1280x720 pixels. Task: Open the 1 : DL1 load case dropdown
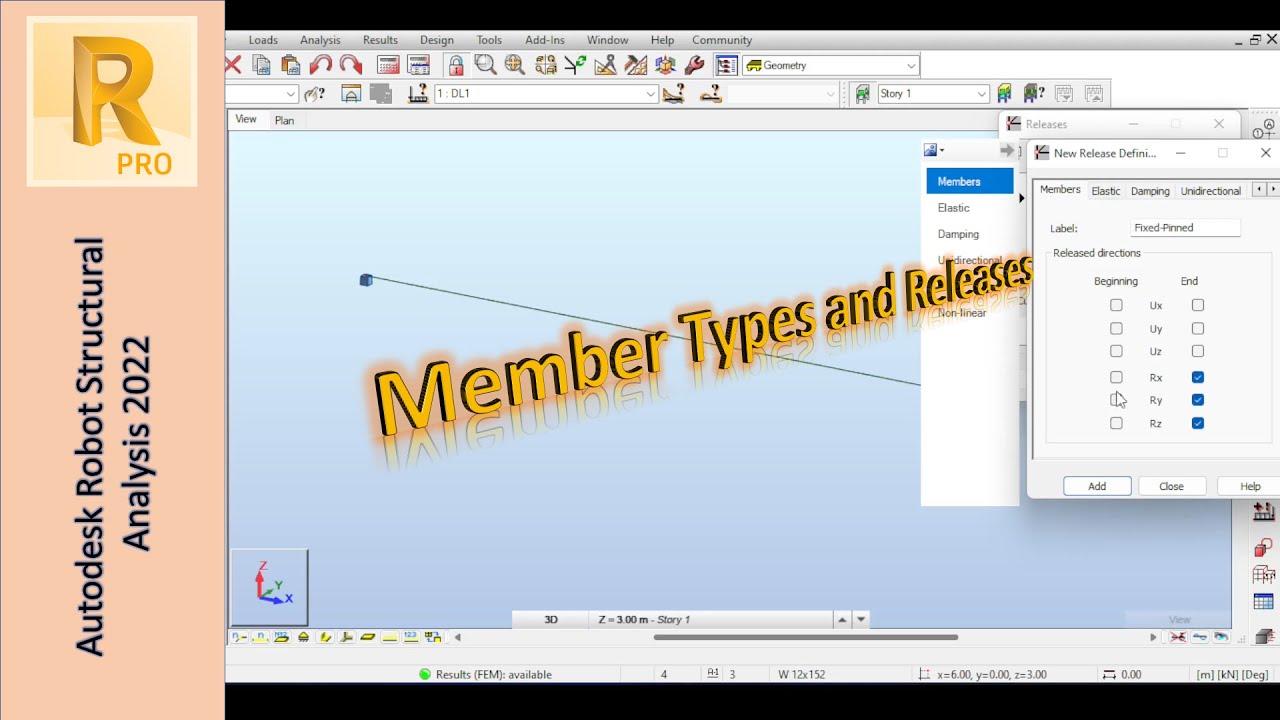[x=650, y=94]
